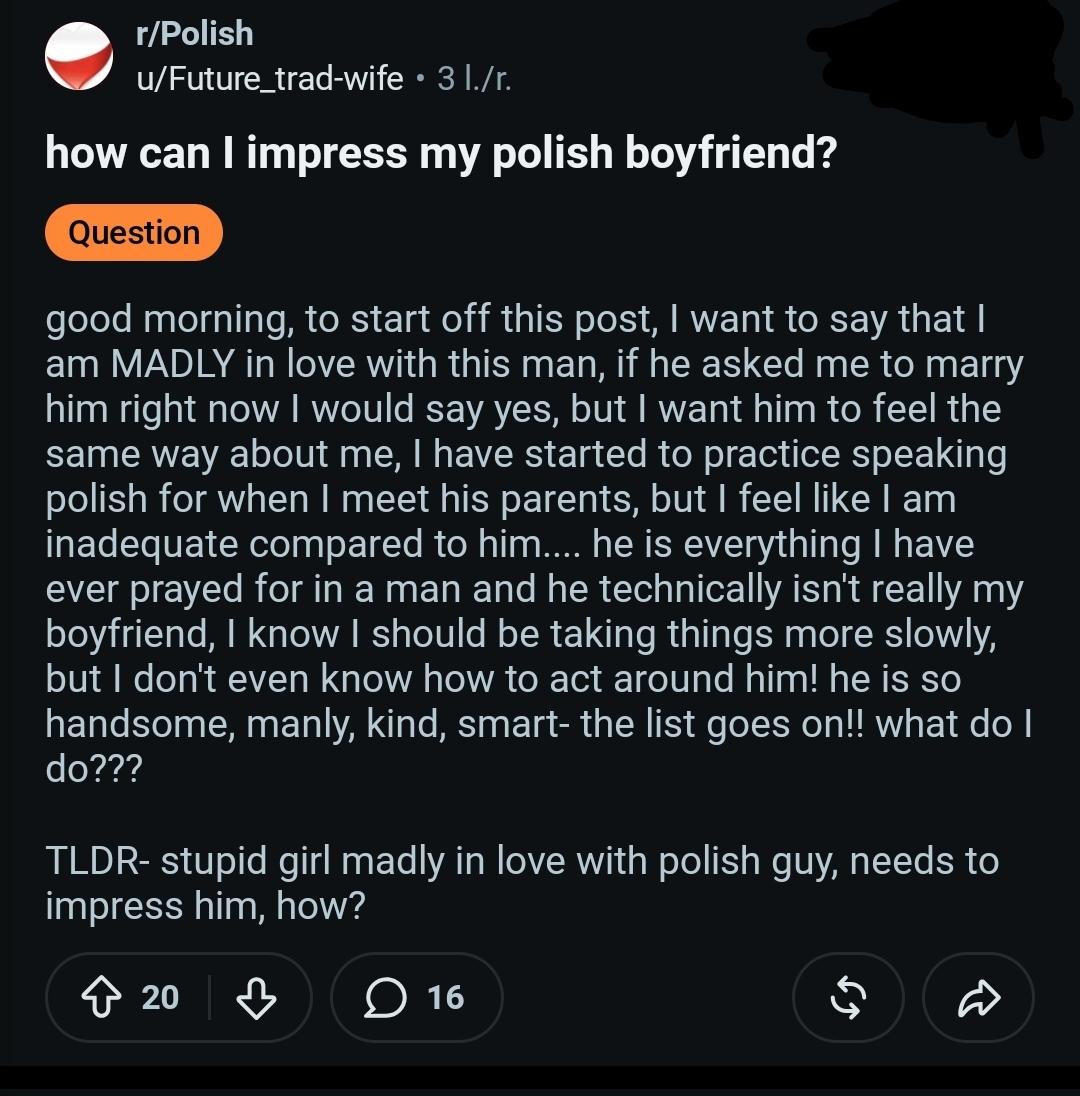Viewport: 1080px width, 1096px height.
Task: Tap the crosspost circular arrows icon
Action: (848, 997)
